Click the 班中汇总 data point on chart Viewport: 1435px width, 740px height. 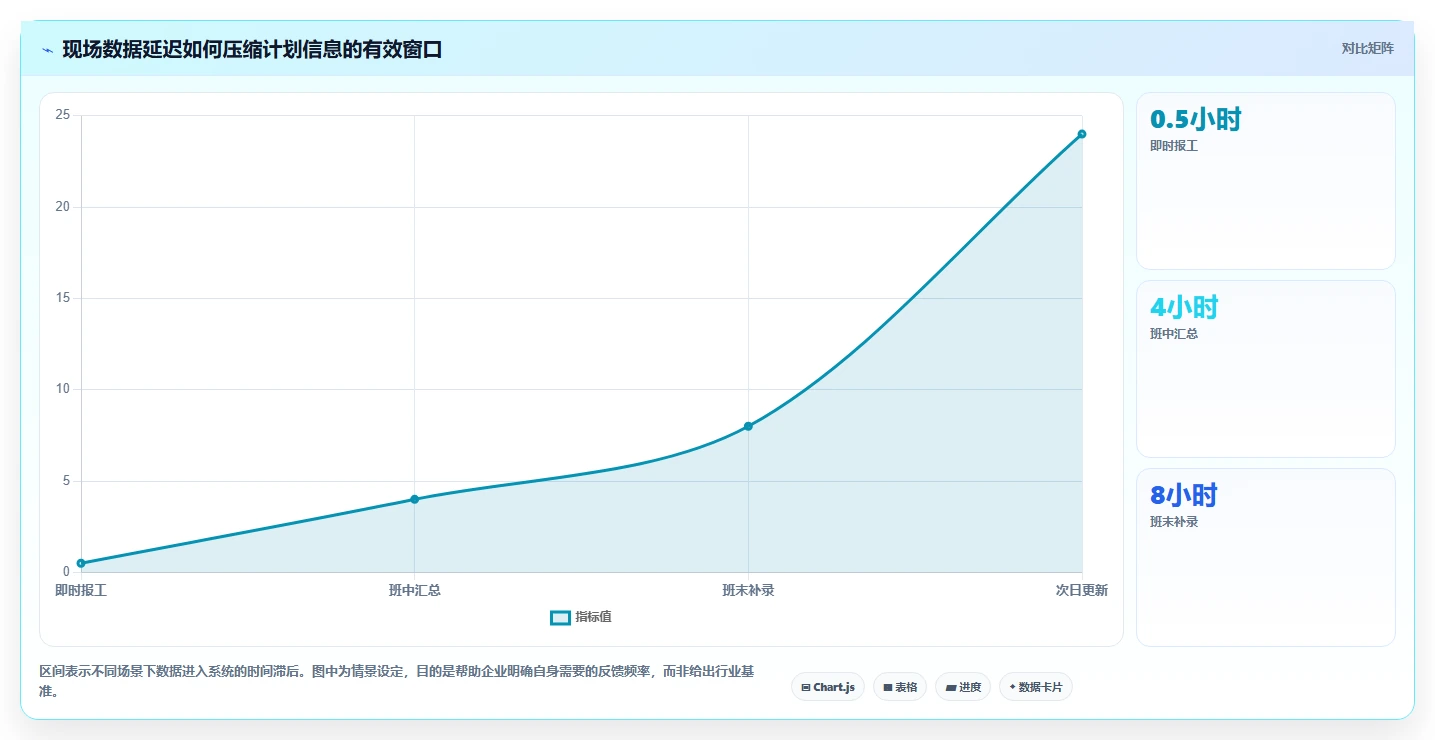click(x=414, y=499)
